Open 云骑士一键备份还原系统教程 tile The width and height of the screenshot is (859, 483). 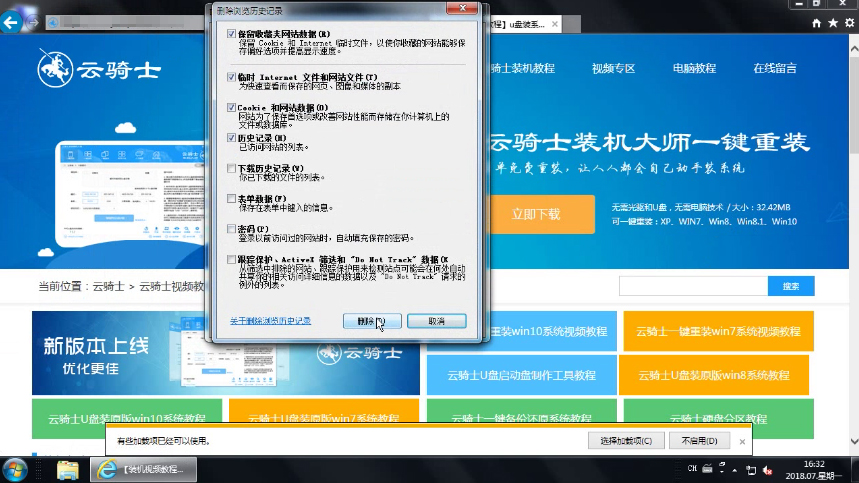[522, 411]
